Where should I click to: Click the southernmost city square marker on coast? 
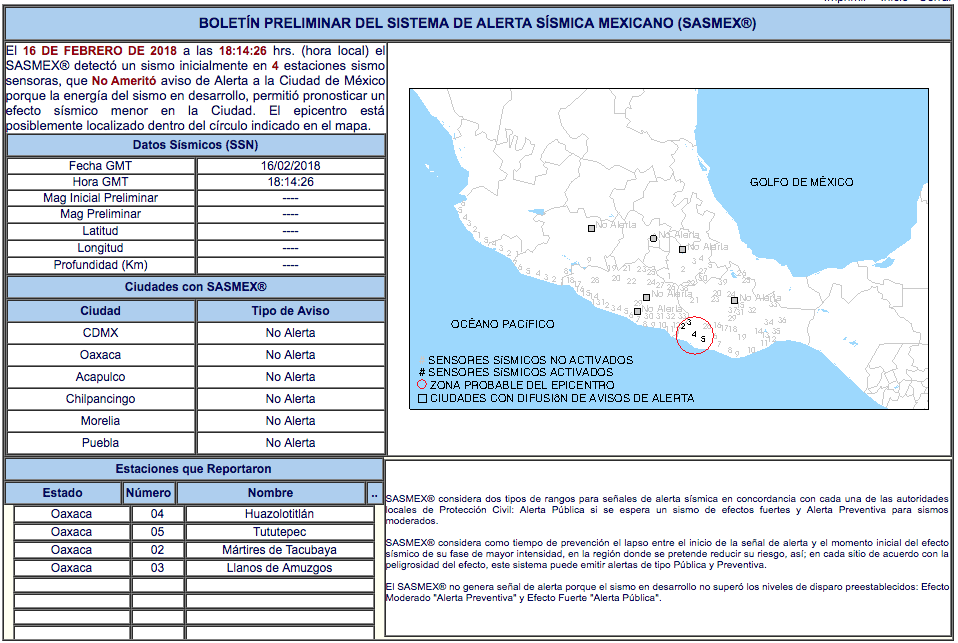[638, 312]
